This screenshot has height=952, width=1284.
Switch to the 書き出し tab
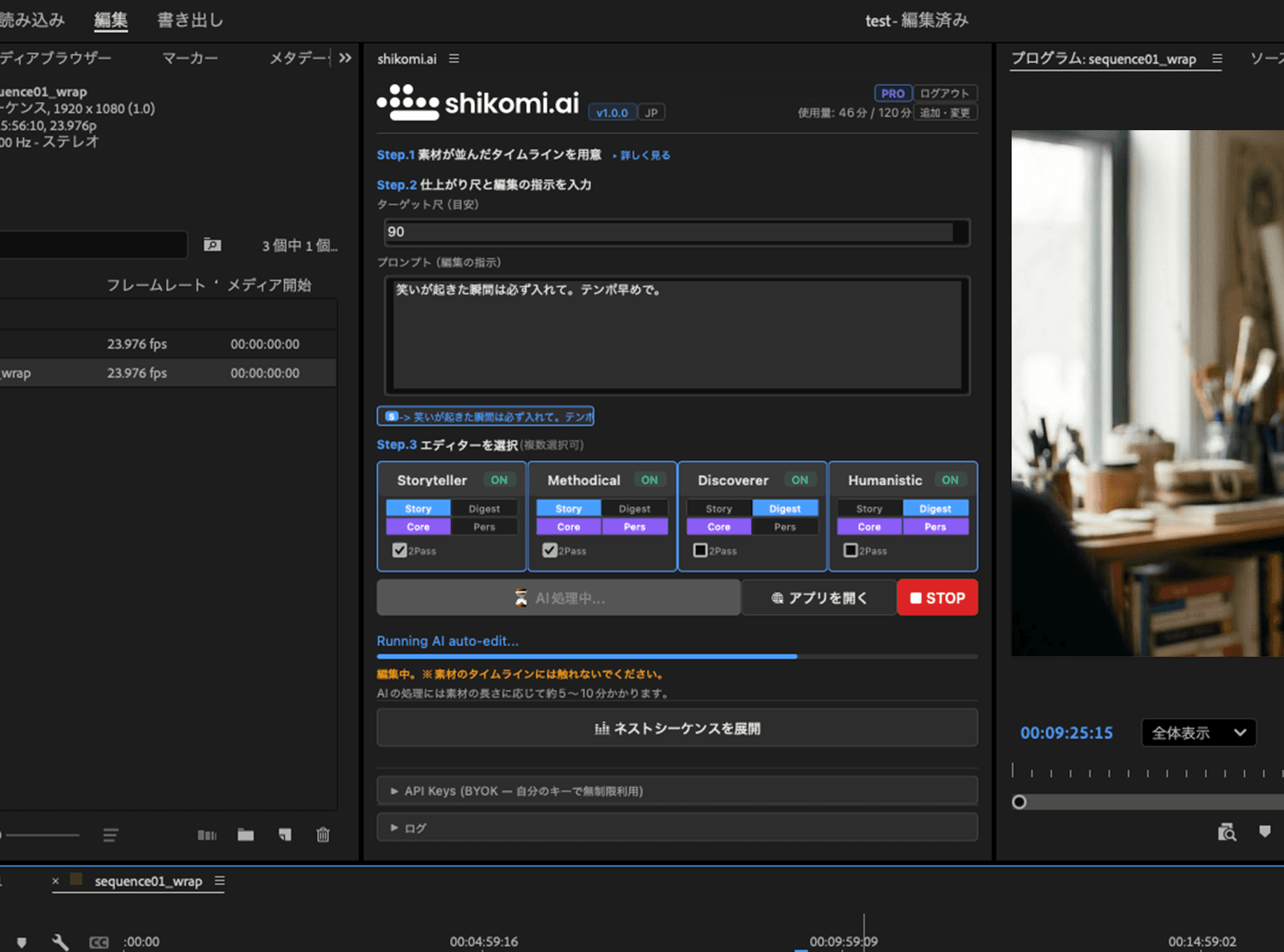(x=189, y=20)
